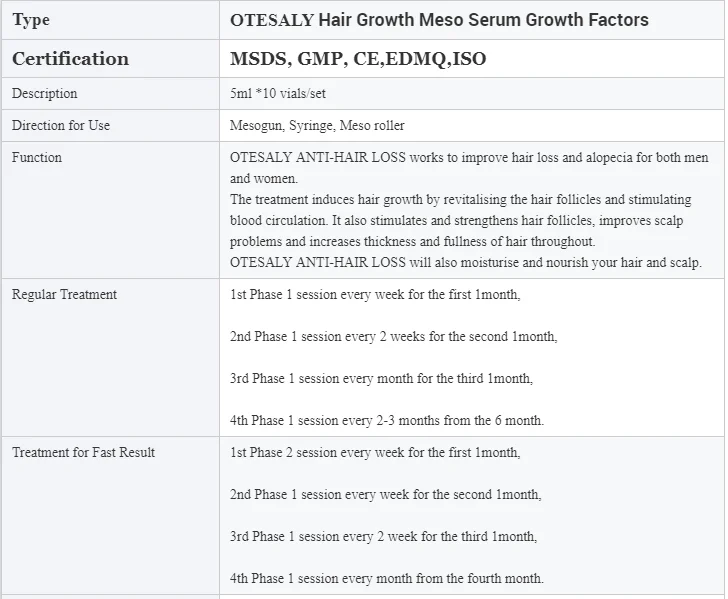
Task: Select the "Direction for Use" label
Action: (61, 126)
